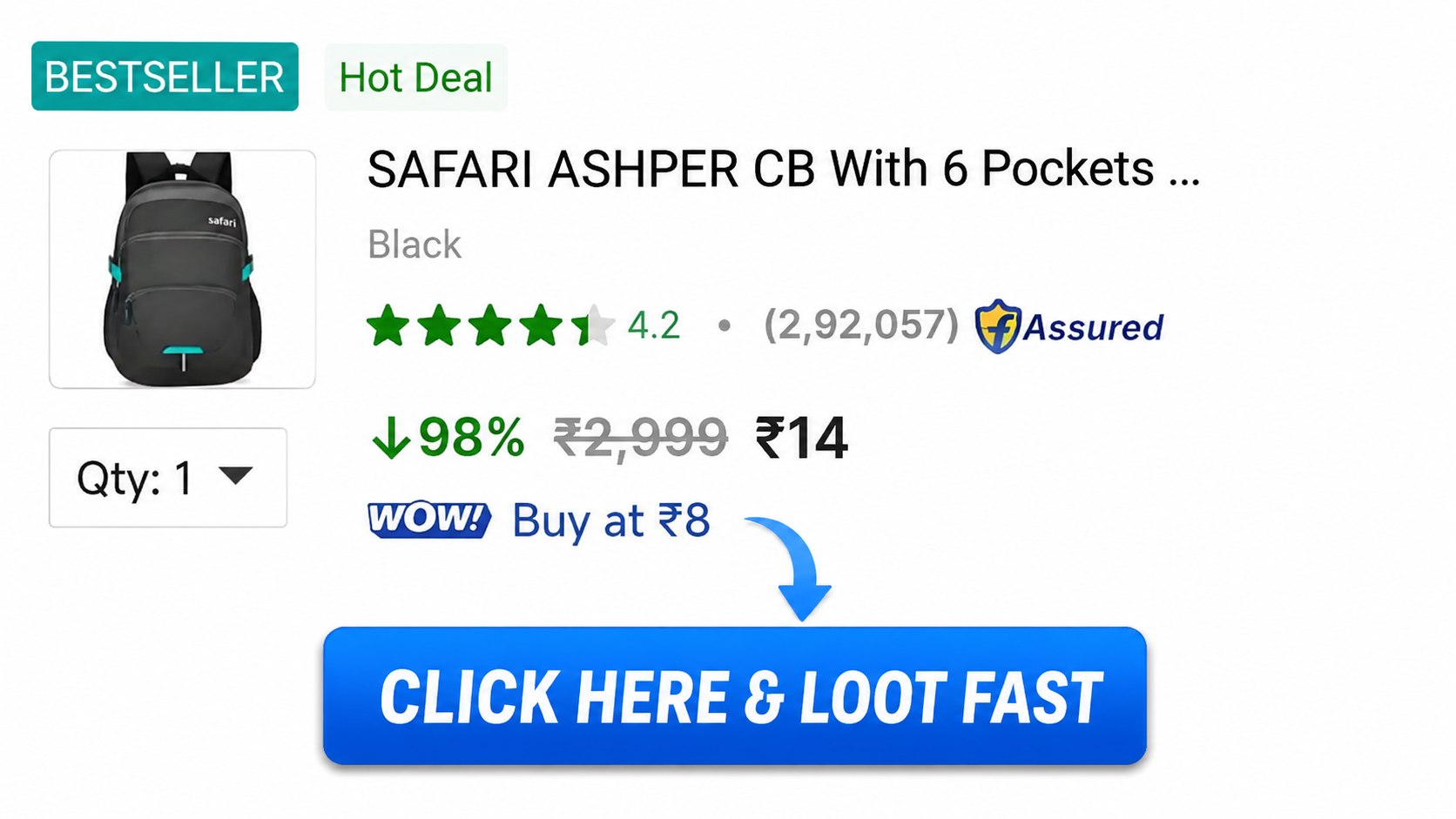1456x819 pixels.
Task: Click the 4.2 rating number
Action: pyautogui.click(x=653, y=326)
